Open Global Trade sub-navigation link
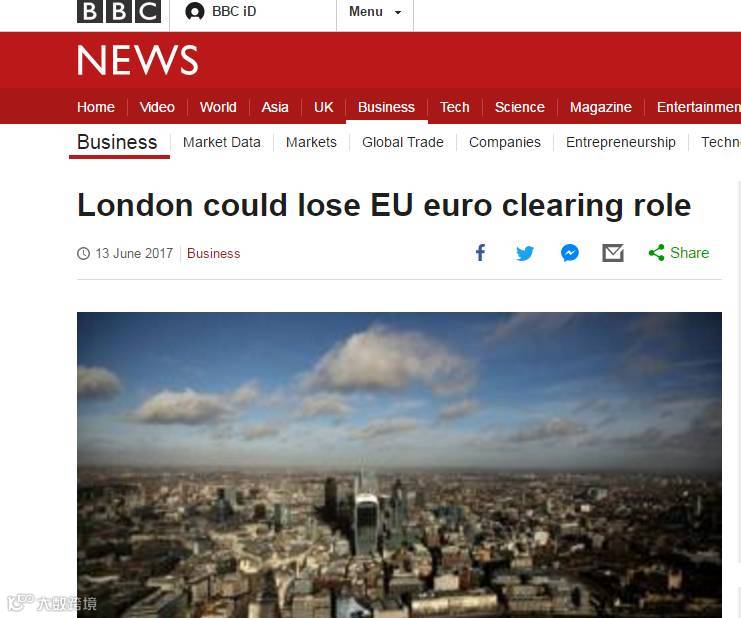 (403, 142)
